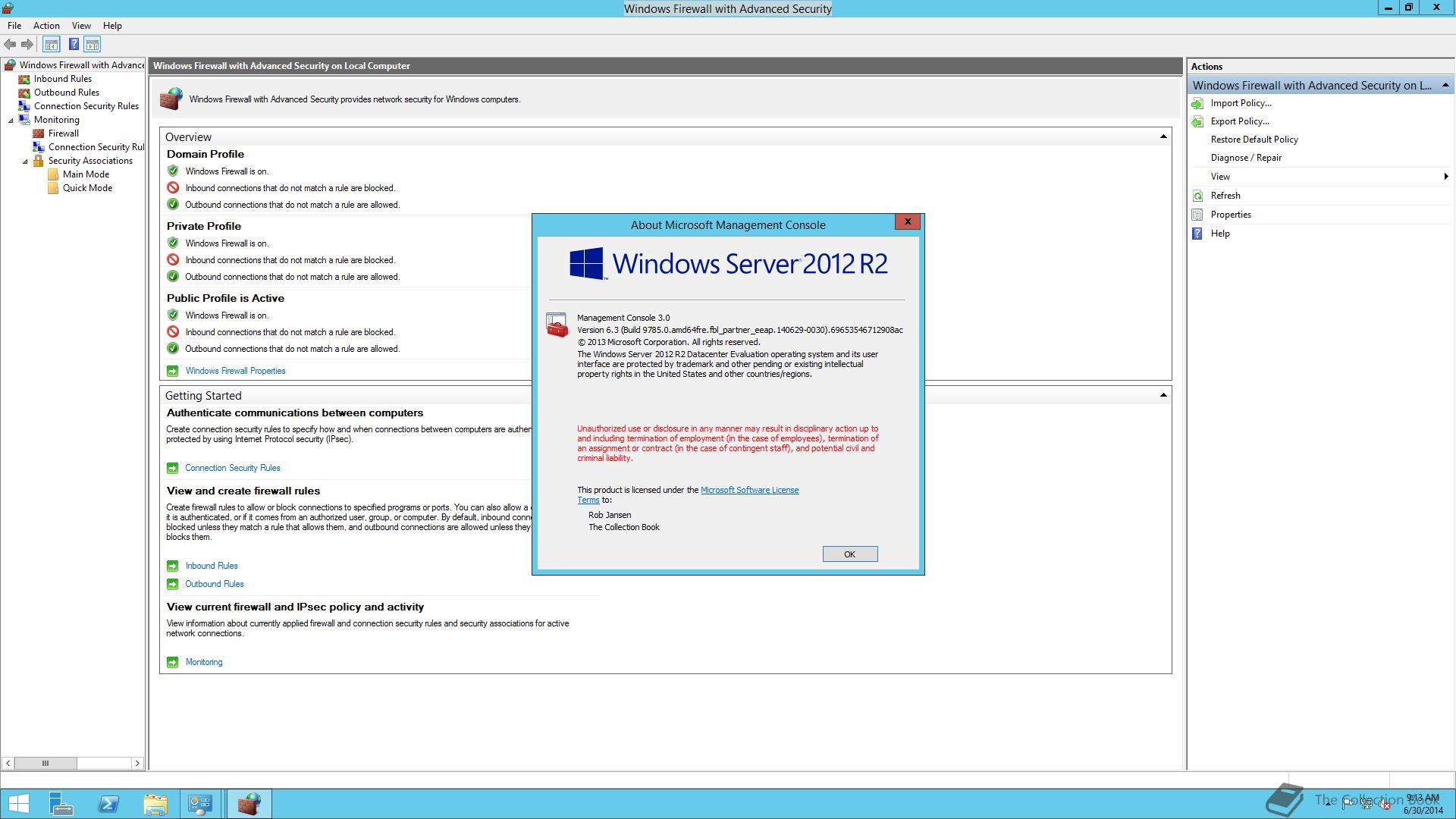Click the blue Help toolbar icon
Viewport: 1456px width, 819px height.
[74, 45]
